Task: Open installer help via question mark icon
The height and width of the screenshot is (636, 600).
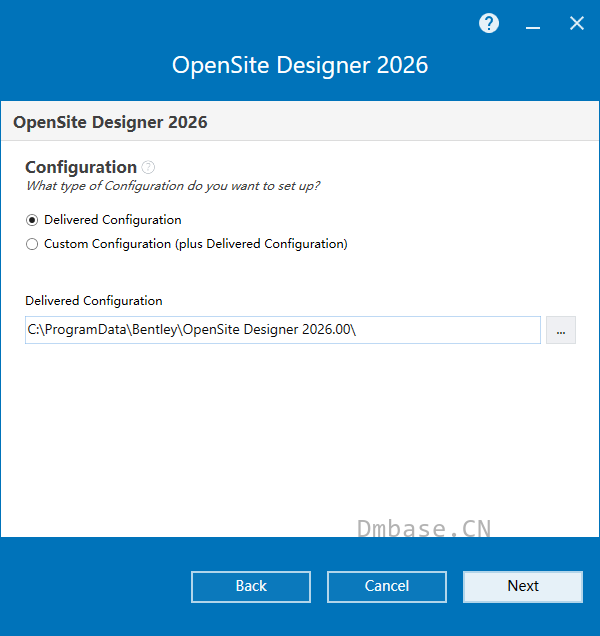Action: [x=489, y=23]
